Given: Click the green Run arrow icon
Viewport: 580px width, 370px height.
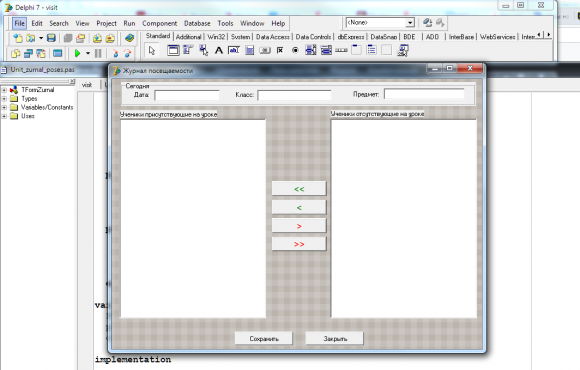Looking at the screenshot, I should click(77, 53).
